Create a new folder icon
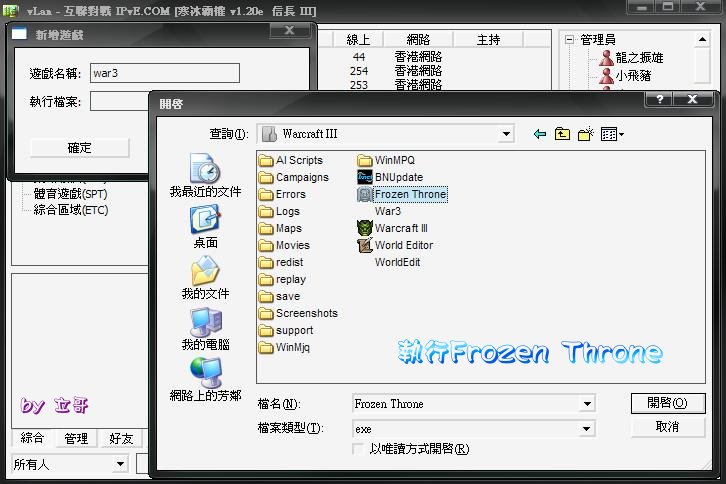This screenshot has height=484, width=726. click(585, 134)
